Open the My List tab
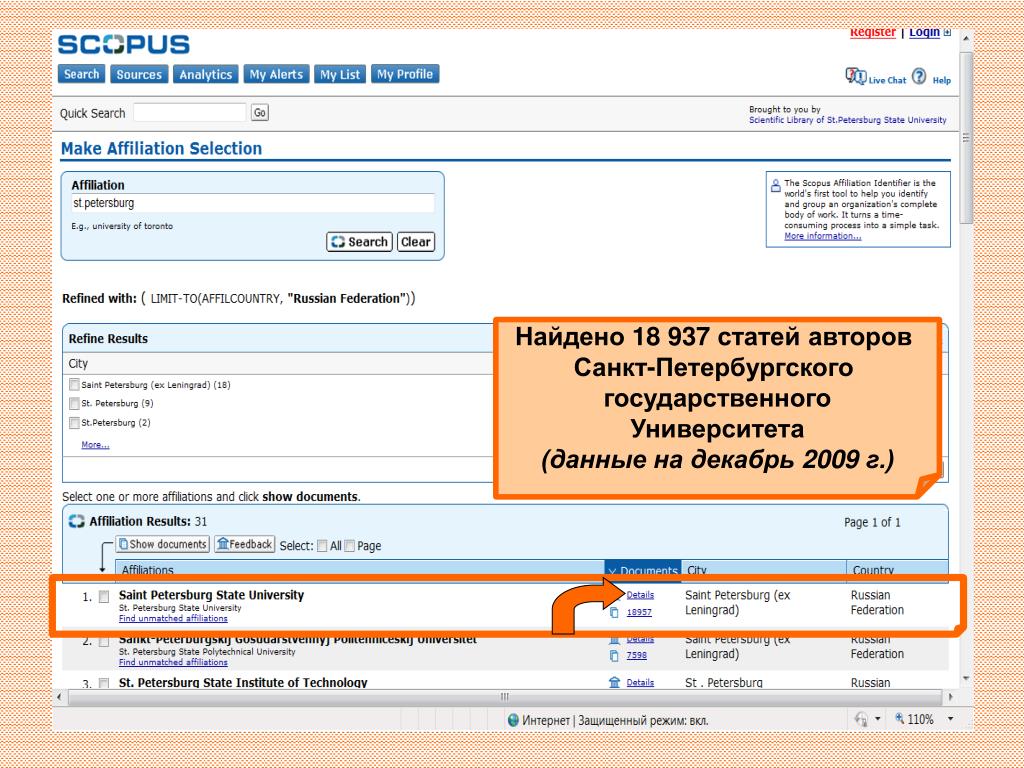 pos(340,74)
